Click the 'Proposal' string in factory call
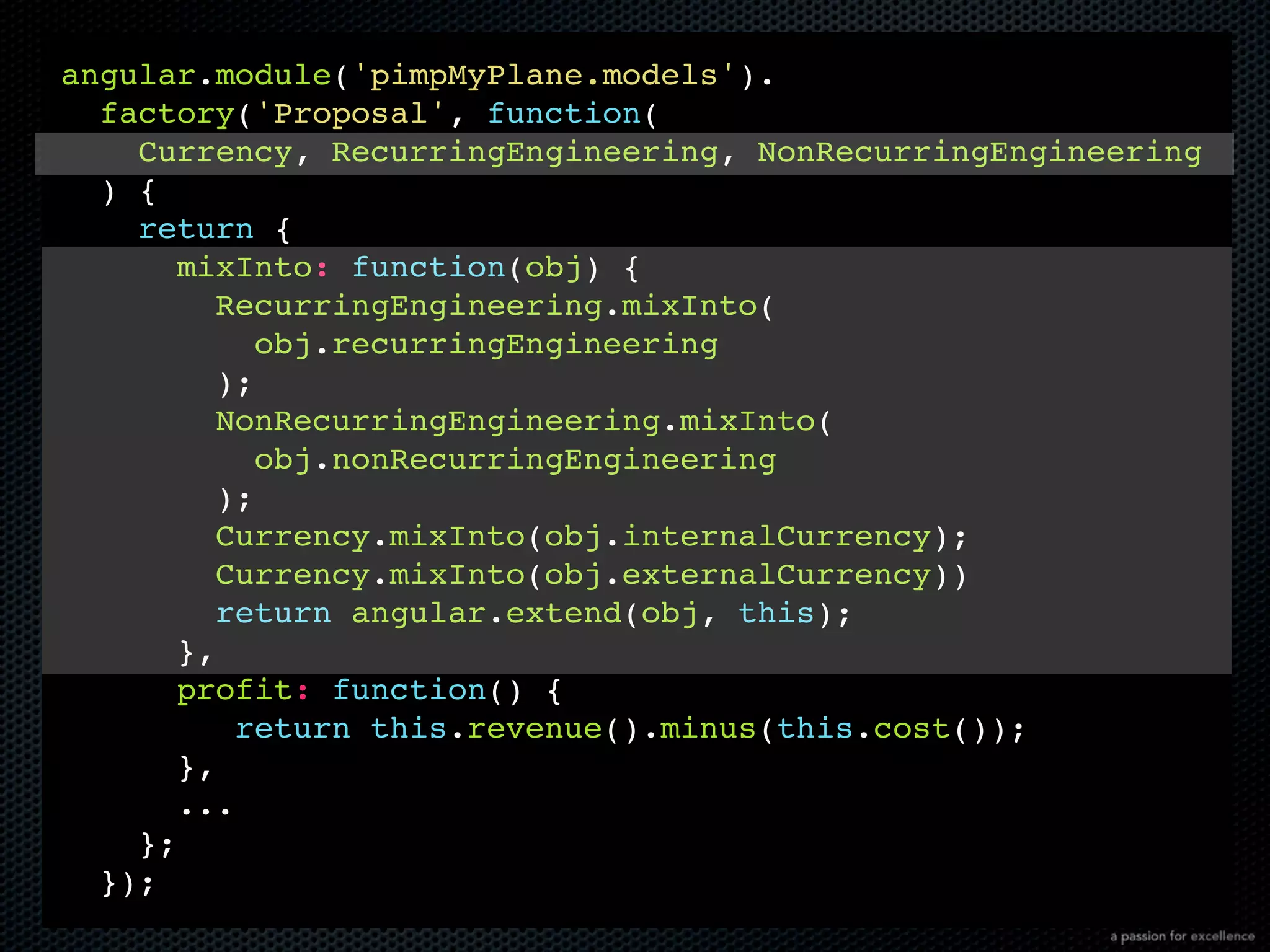 [x=350, y=114]
